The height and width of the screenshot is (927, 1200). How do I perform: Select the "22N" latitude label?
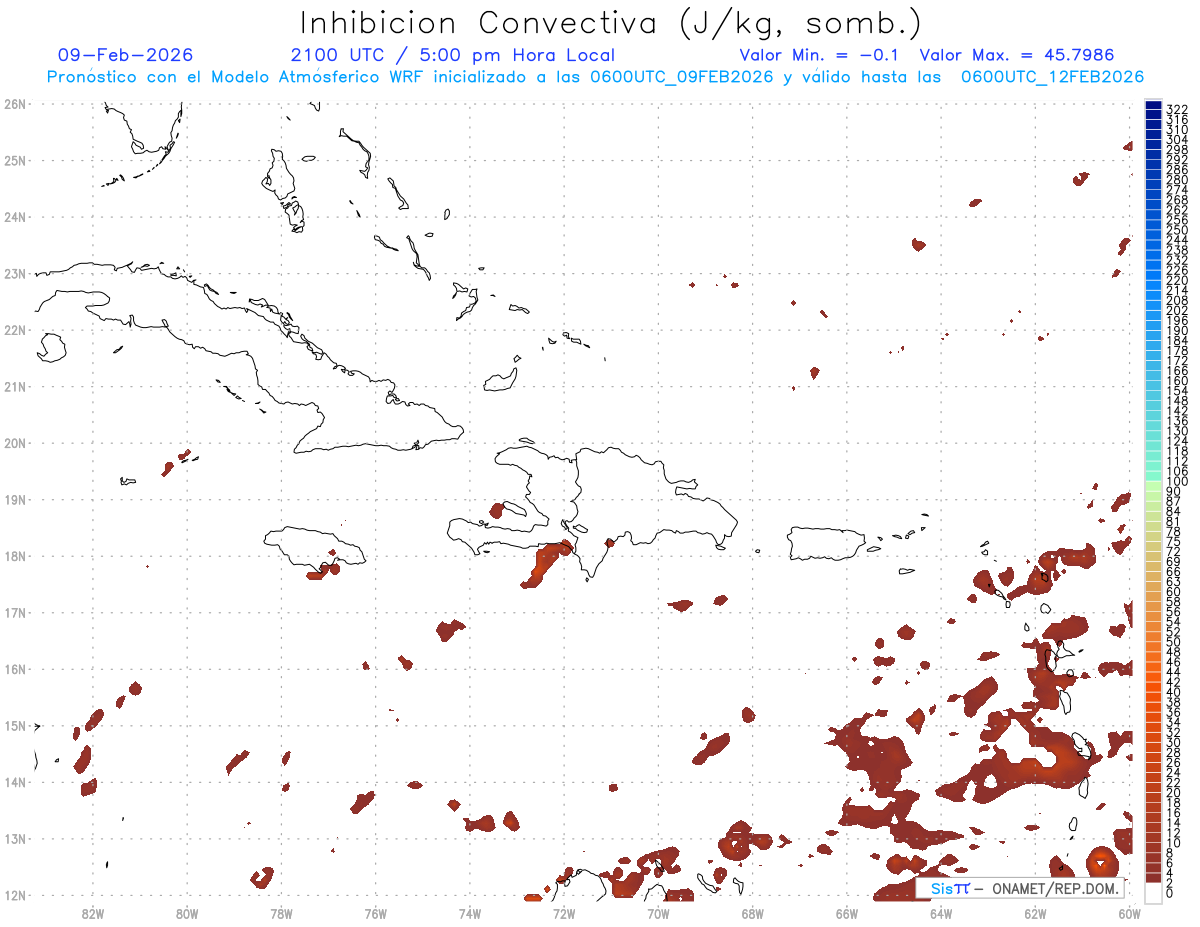14,330
